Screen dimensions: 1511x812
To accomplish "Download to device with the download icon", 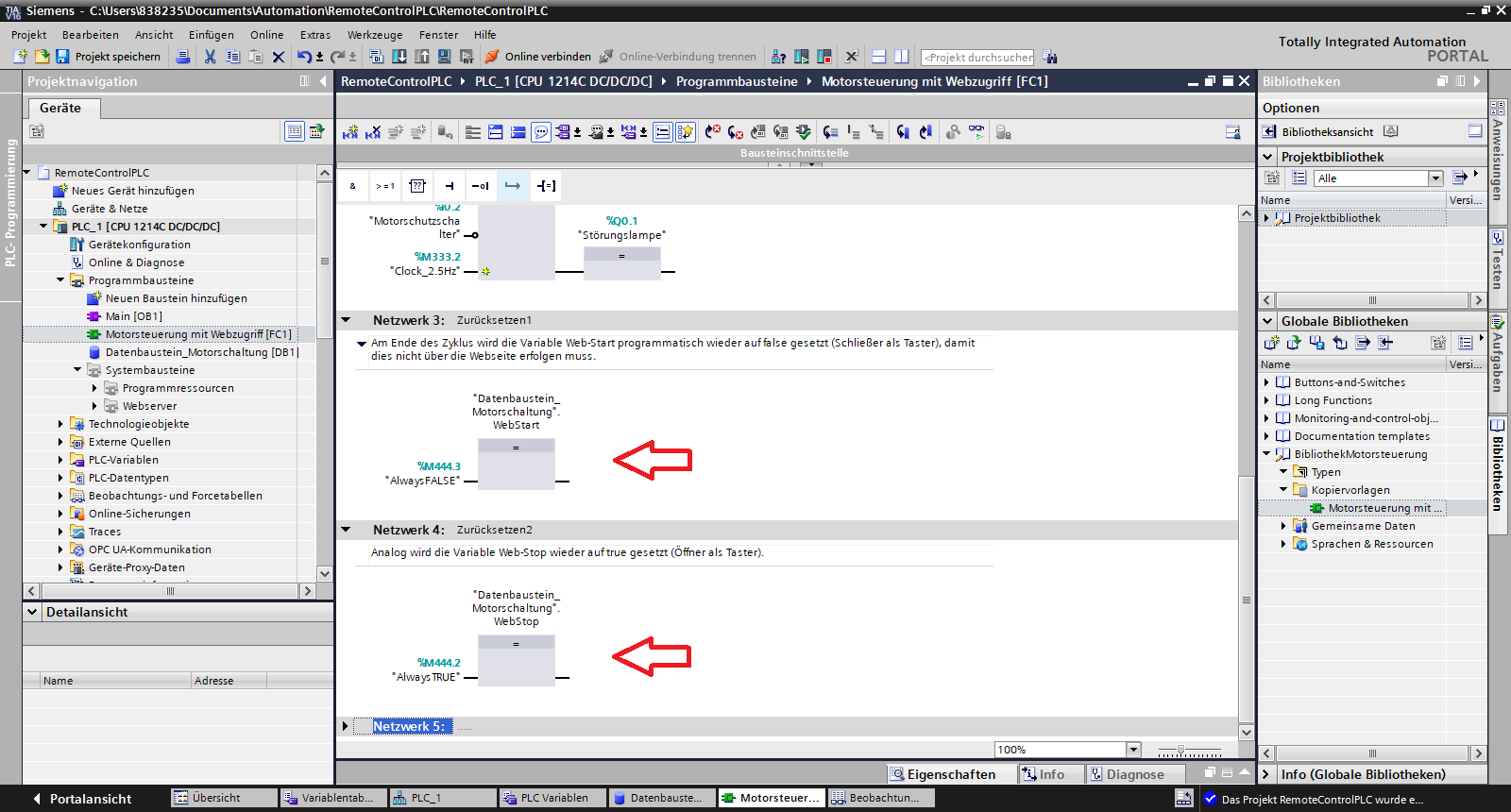I will pyautogui.click(x=399, y=57).
